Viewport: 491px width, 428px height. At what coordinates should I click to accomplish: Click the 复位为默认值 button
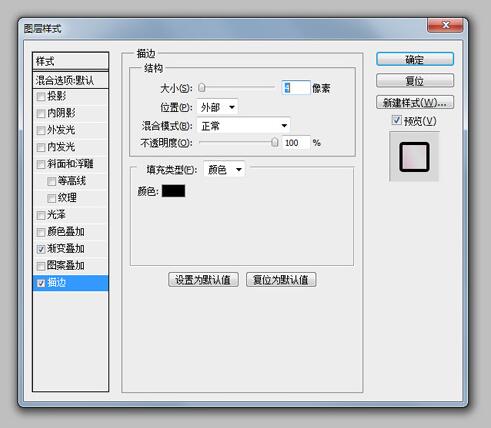point(281,279)
